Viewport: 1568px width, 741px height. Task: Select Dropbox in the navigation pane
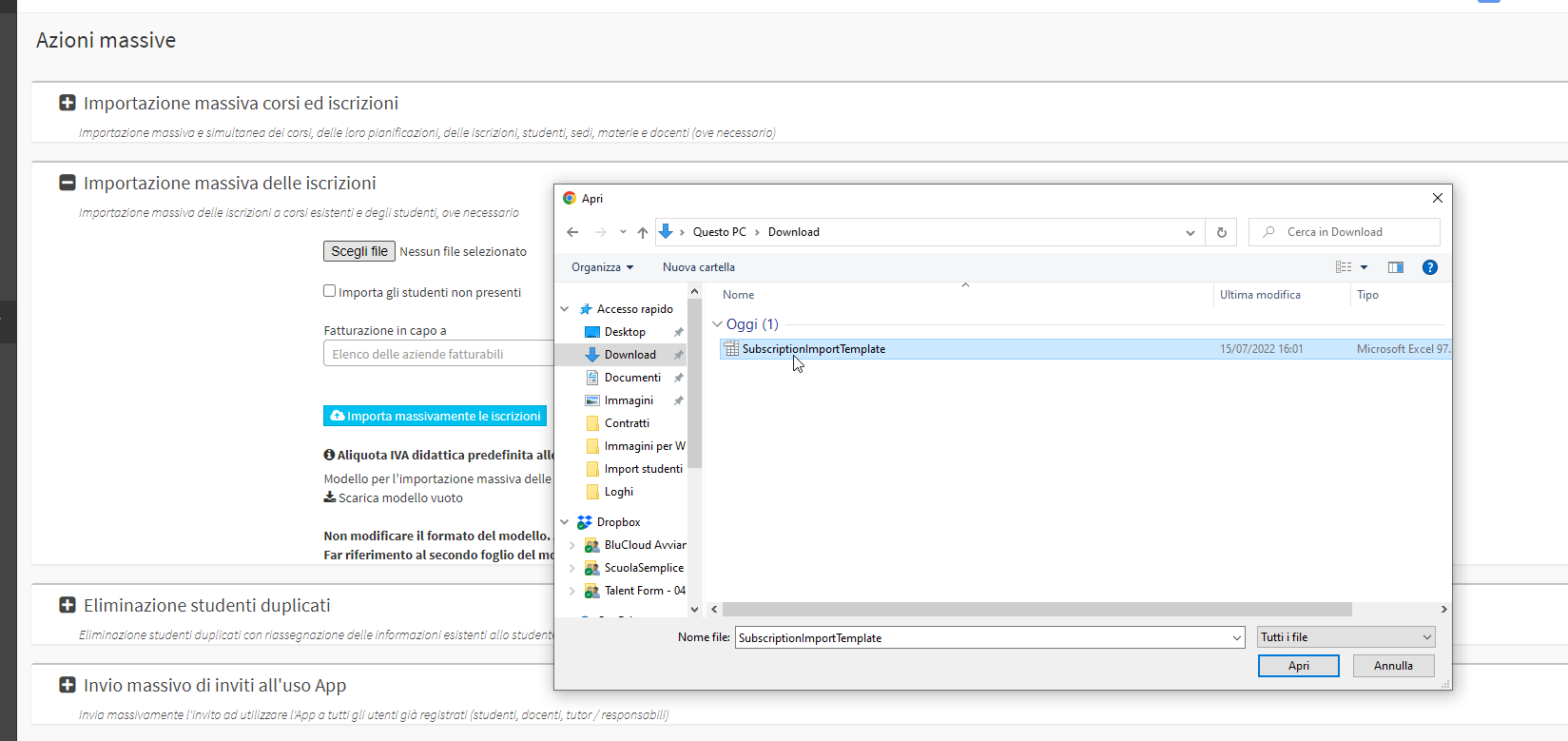(x=619, y=522)
